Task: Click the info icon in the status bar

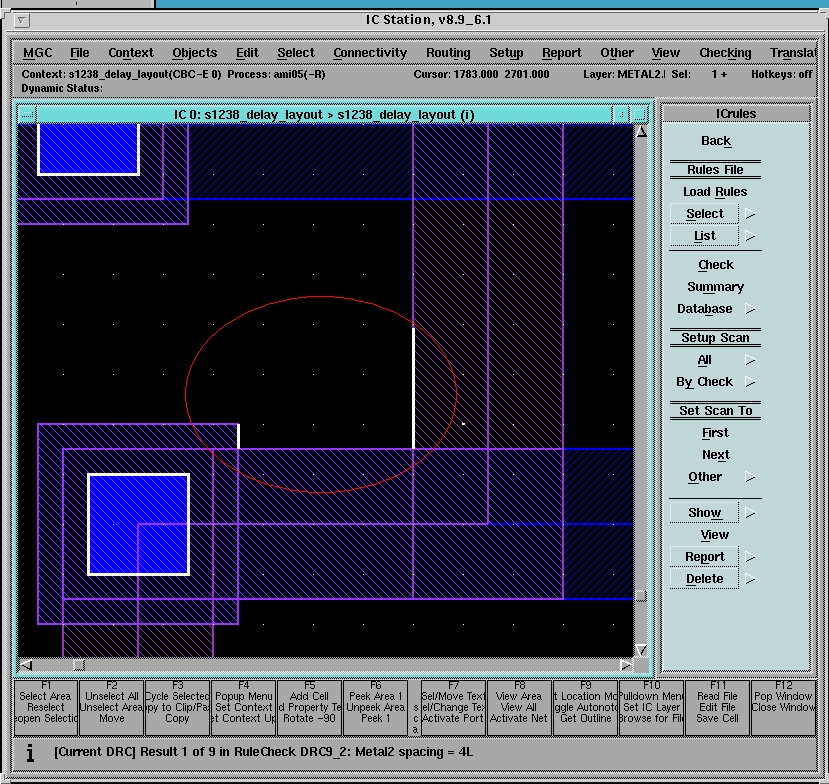Action: 30,751
